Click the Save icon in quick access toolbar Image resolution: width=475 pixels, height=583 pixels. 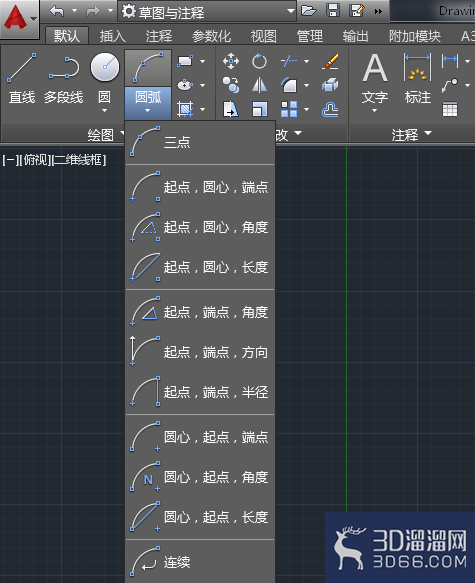coord(333,10)
